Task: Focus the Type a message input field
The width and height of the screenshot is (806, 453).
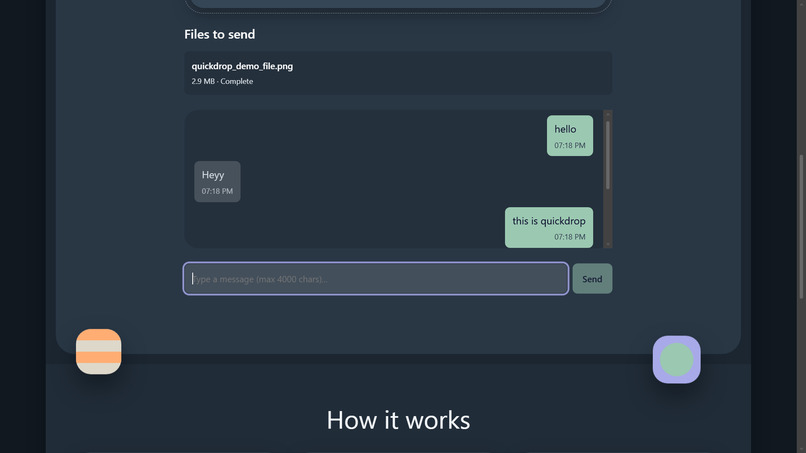Action: 376,279
